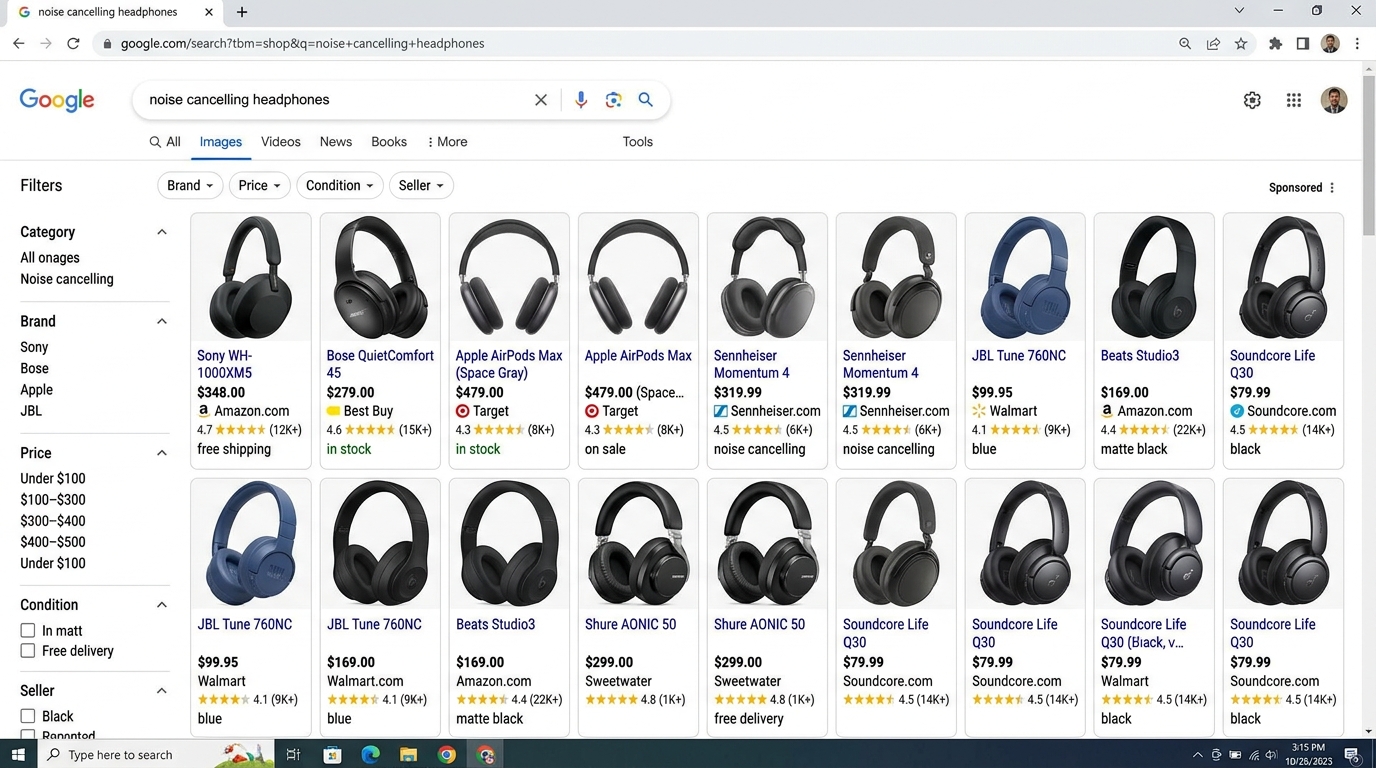Clear the search box with X icon
The height and width of the screenshot is (768, 1376).
click(541, 100)
